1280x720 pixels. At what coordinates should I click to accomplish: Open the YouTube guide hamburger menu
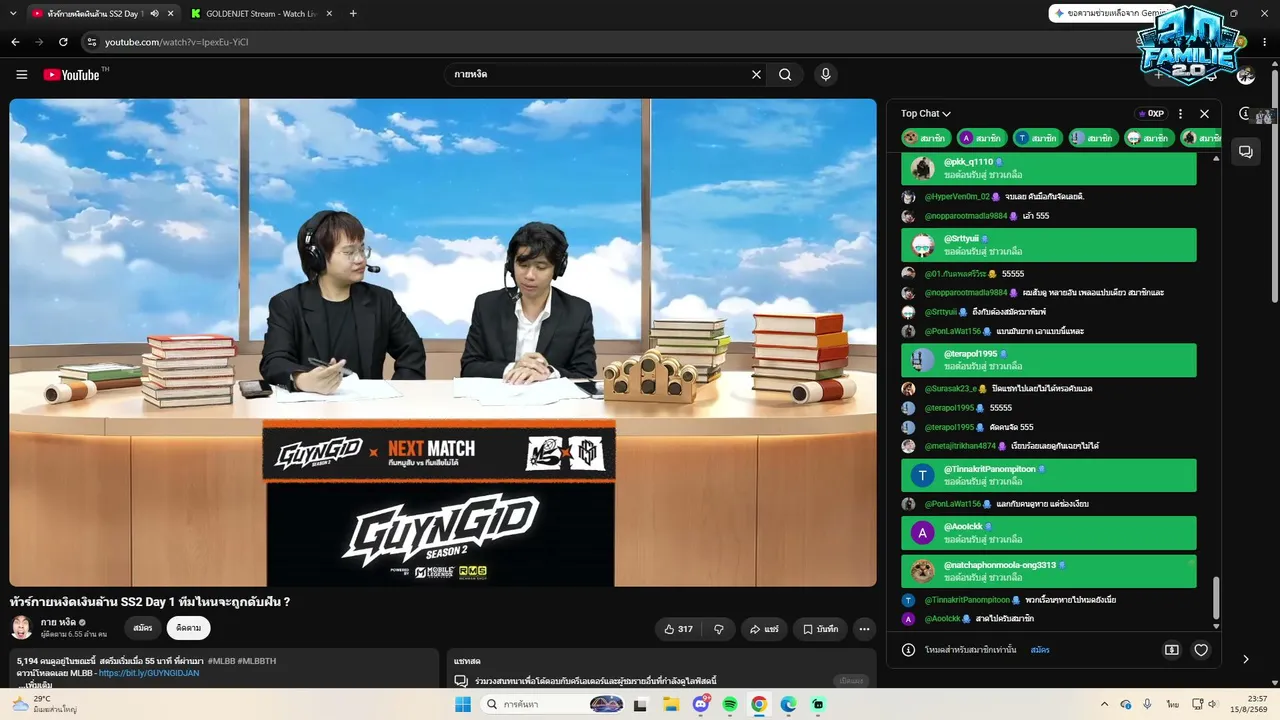(22, 74)
